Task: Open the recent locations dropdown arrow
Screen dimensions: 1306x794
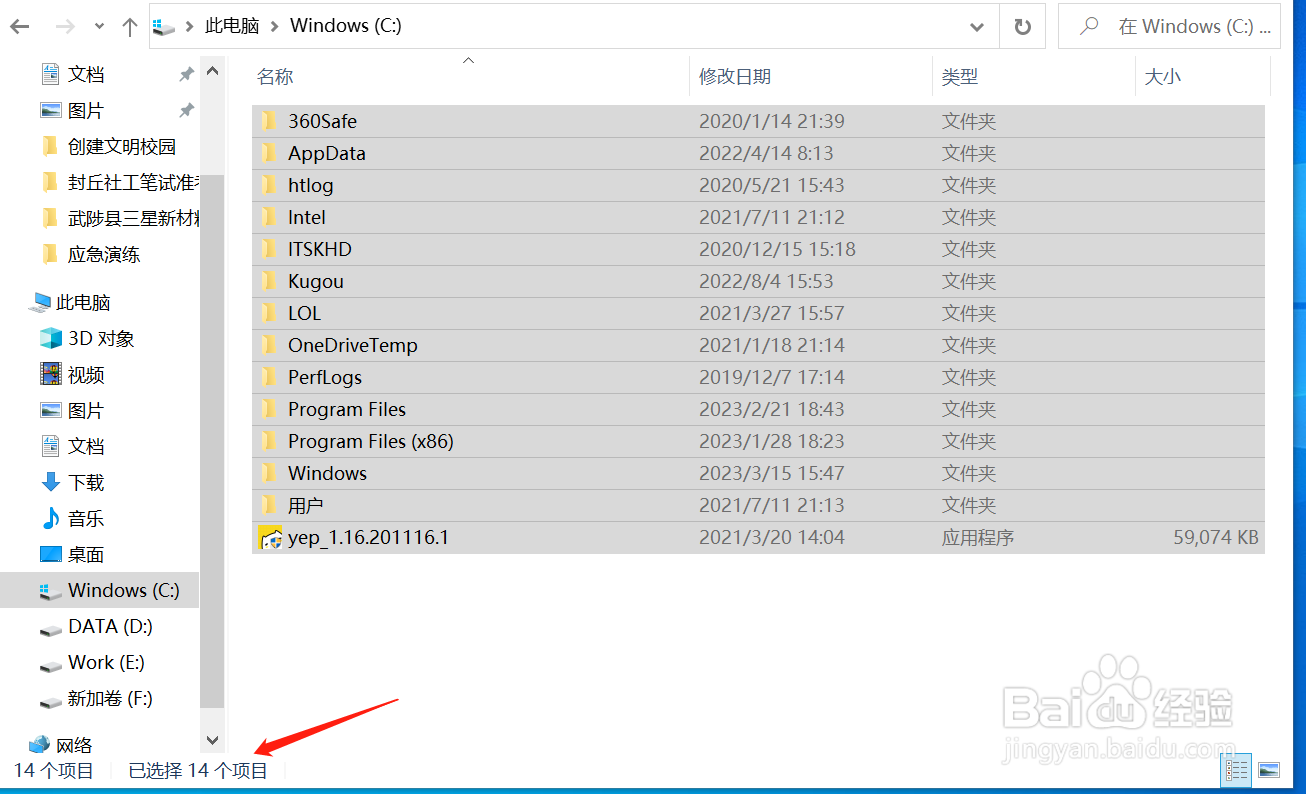Action: click(x=98, y=27)
